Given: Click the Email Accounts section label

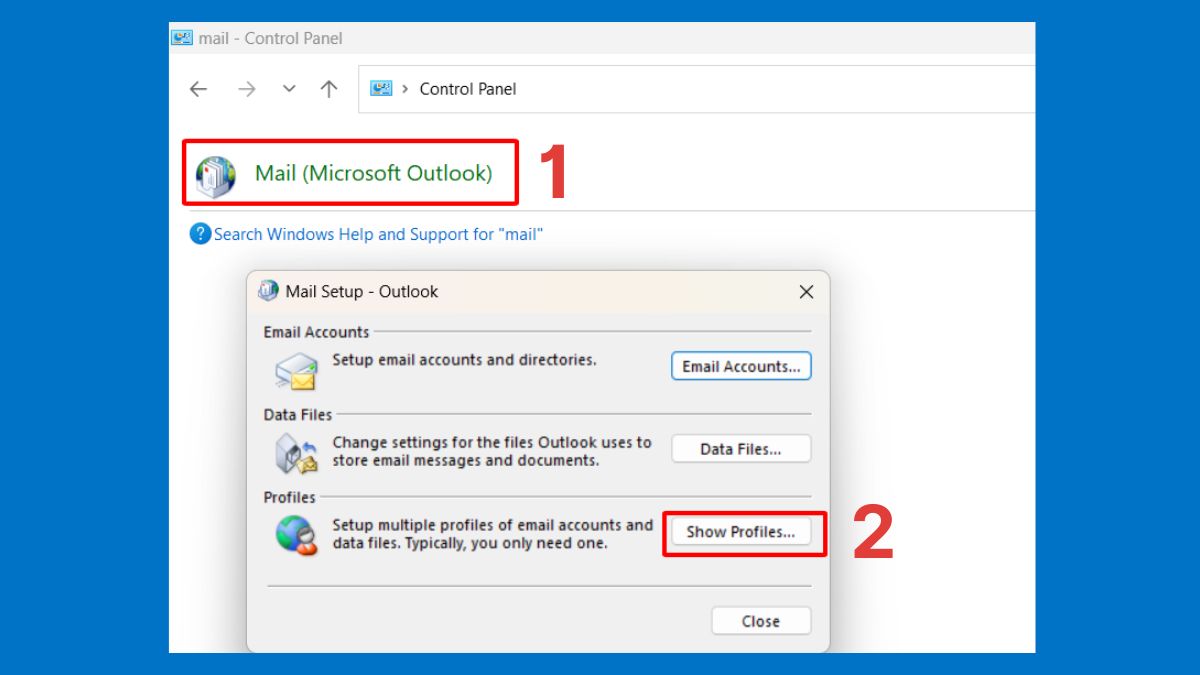Looking at the screenshot, I should (x=316, y=332).
